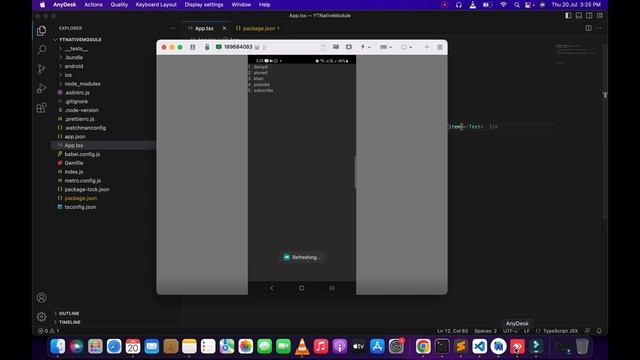Image resolution: width=640 pixels, height=360 pixels.
Task: Open package-lock.json in the explorer
Action: (87, 189)
